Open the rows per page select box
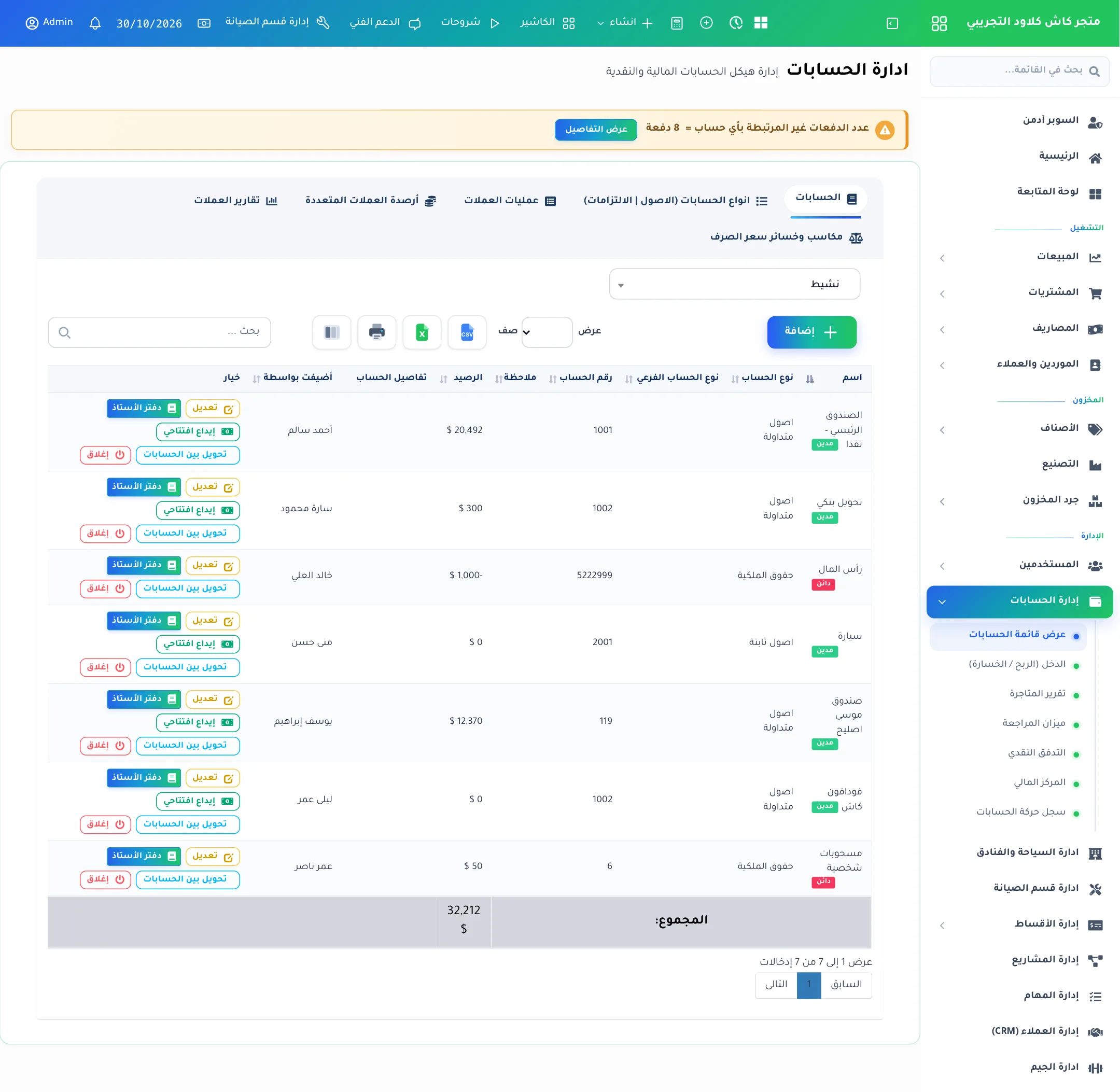Screen dimensions: 1120x1092 (x=547, y=332)
